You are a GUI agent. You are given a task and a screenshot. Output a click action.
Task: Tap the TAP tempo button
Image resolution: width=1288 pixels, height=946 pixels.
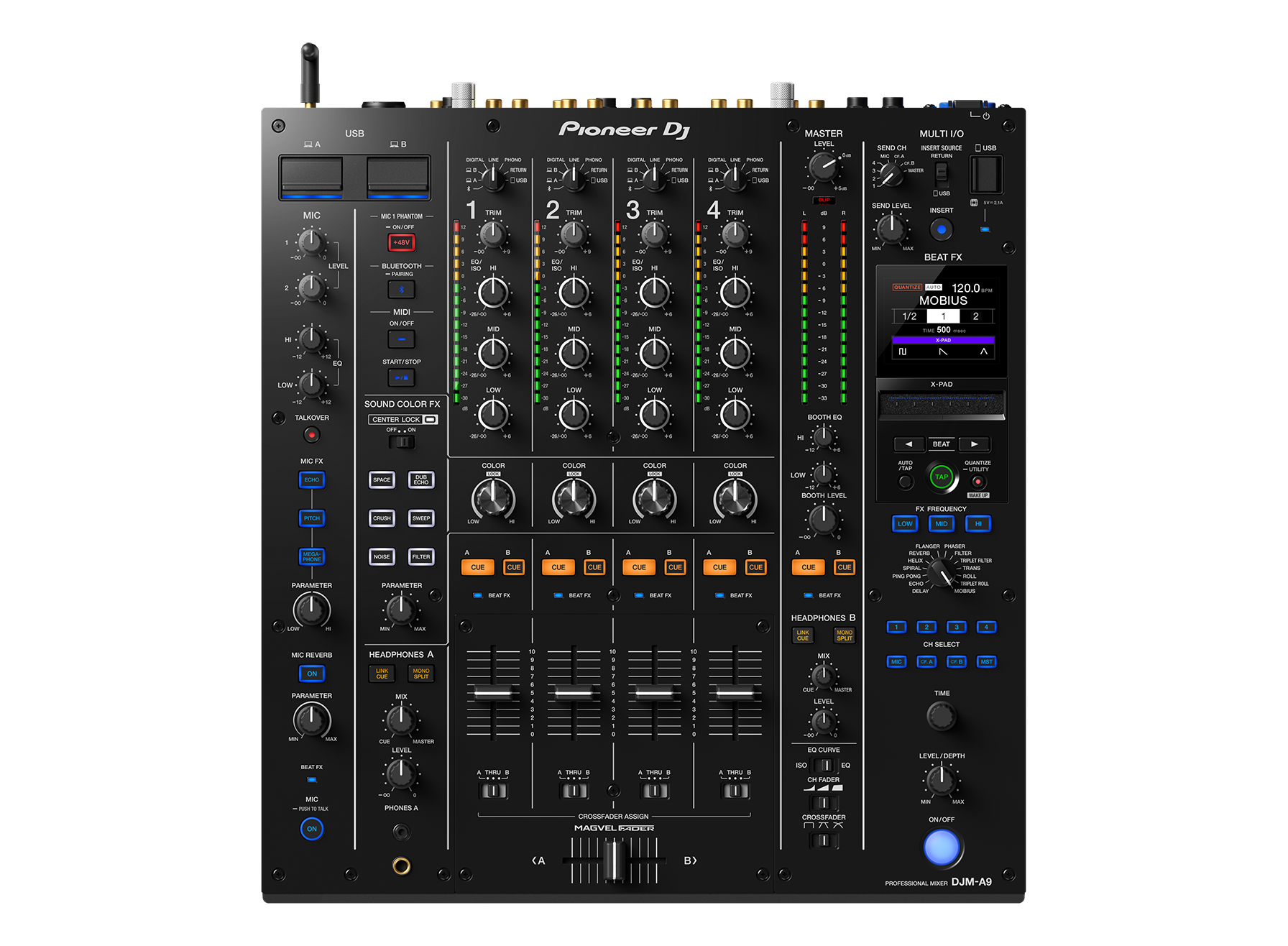point(941,477)
